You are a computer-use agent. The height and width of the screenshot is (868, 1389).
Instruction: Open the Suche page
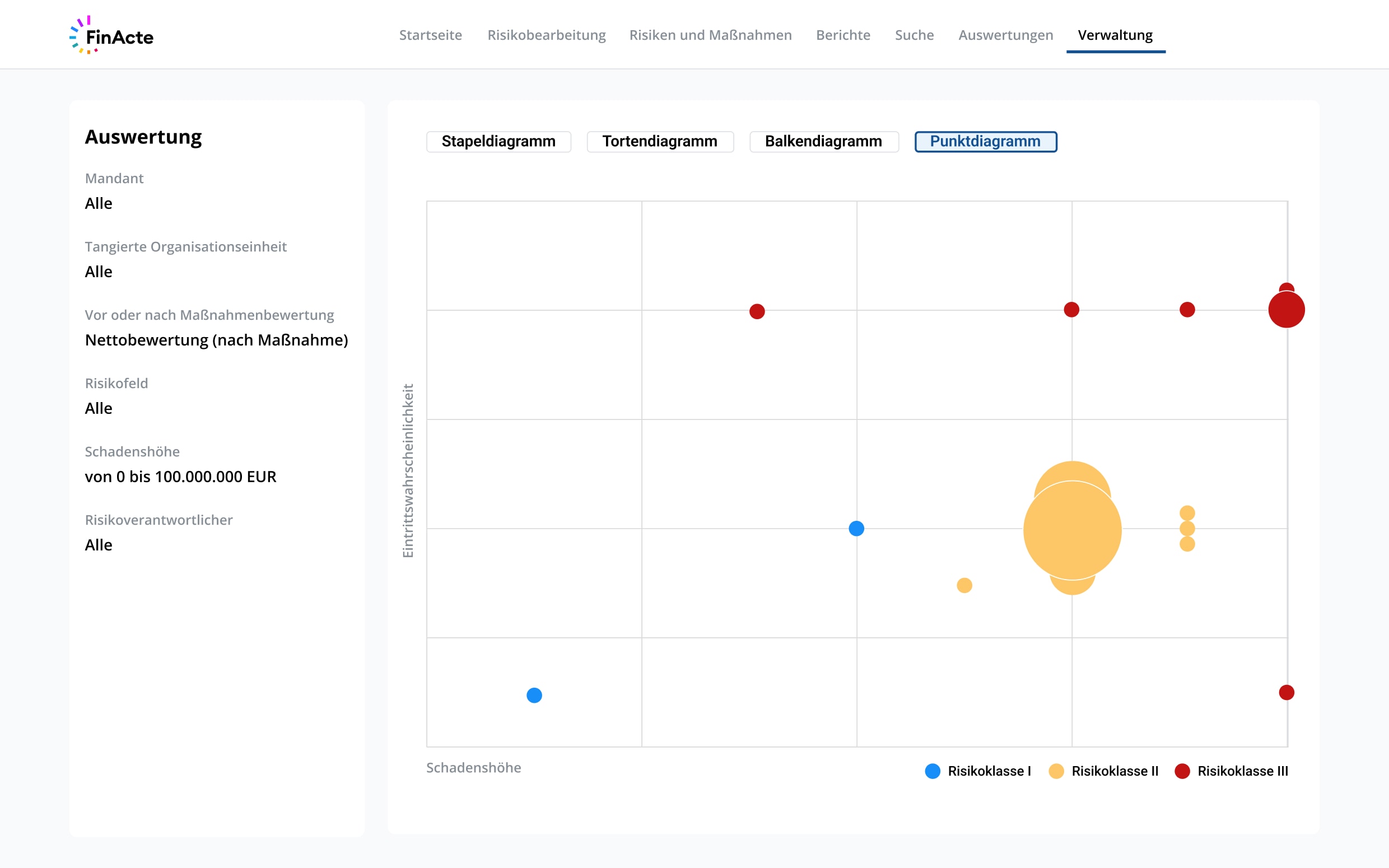click(913, 35)
